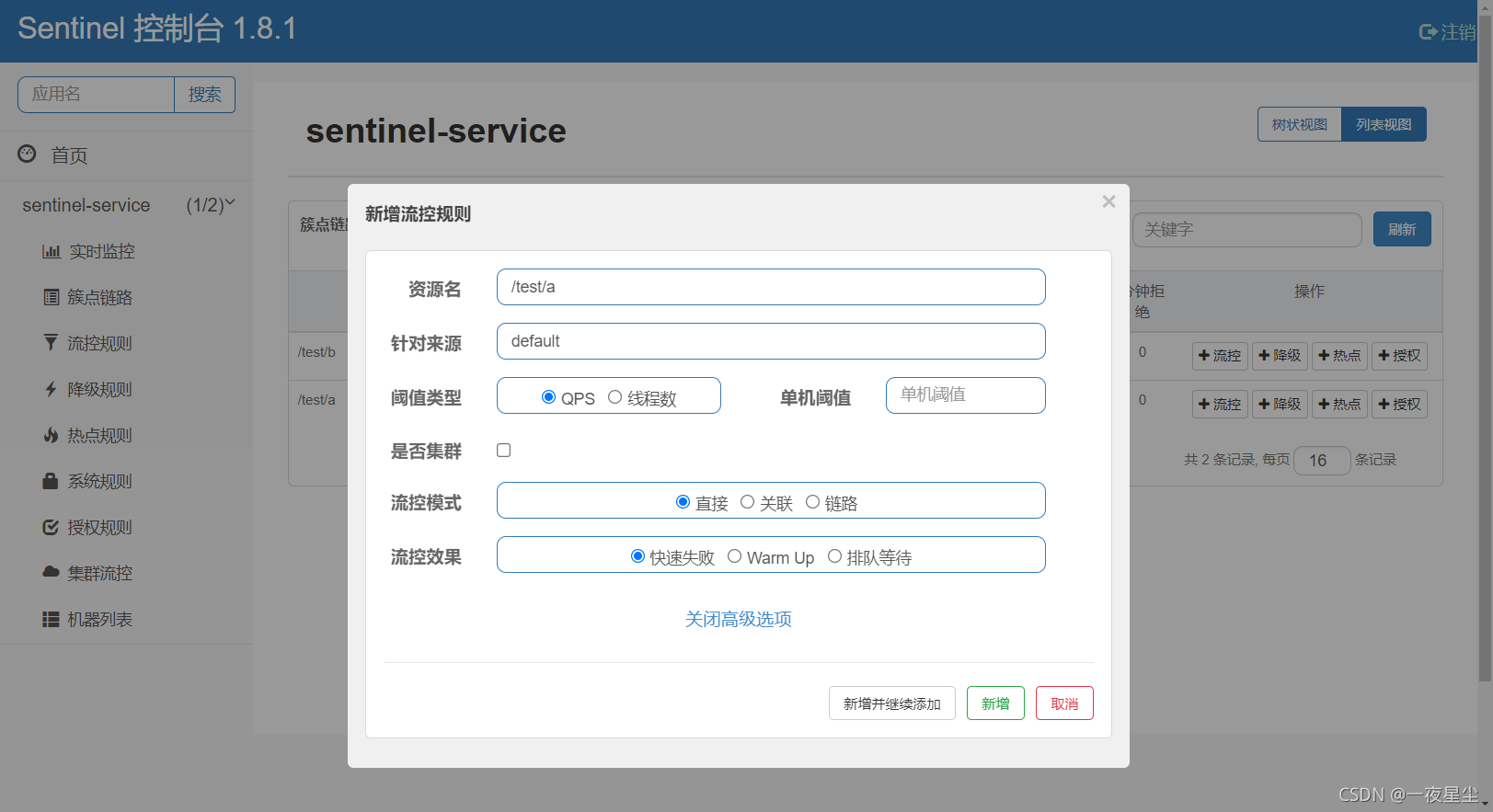Viewport: 1493px width, 812px height.
Task: Click +降级 button in the /test/a row
Action: pyautogui.click(x=1280, y=404)
